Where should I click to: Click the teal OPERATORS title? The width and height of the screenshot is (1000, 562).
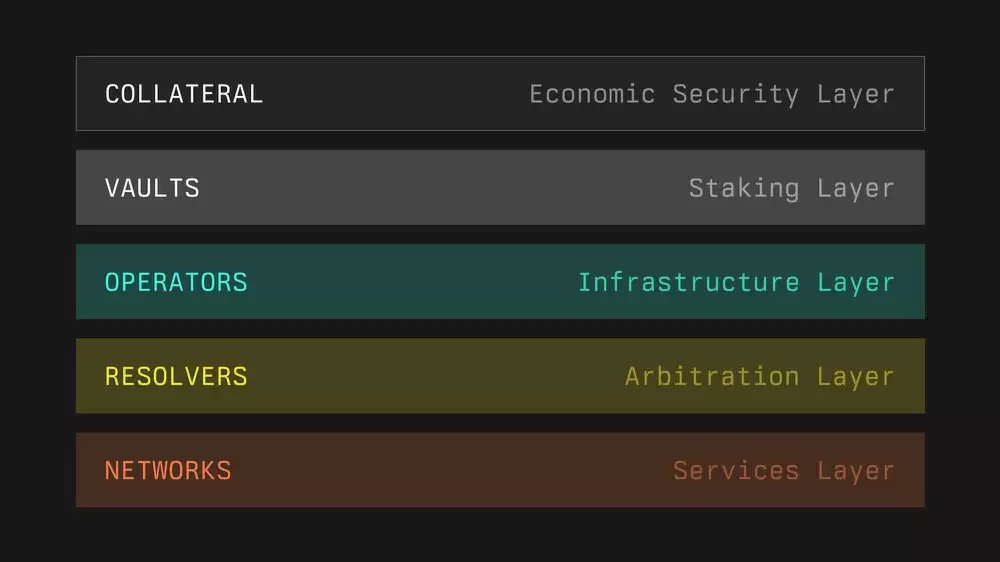176,282
